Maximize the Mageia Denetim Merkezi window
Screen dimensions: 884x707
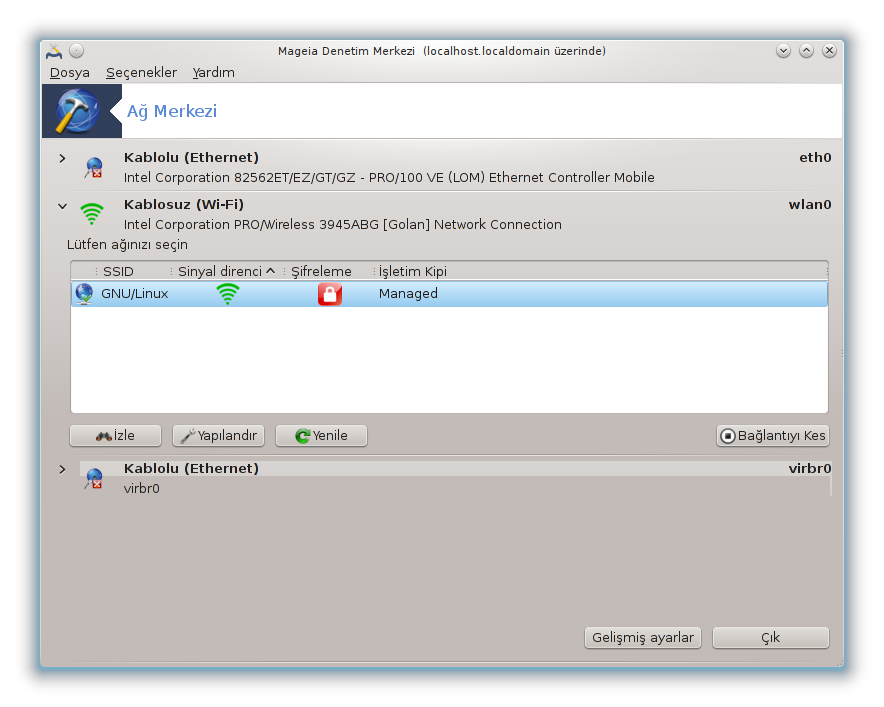806,51
